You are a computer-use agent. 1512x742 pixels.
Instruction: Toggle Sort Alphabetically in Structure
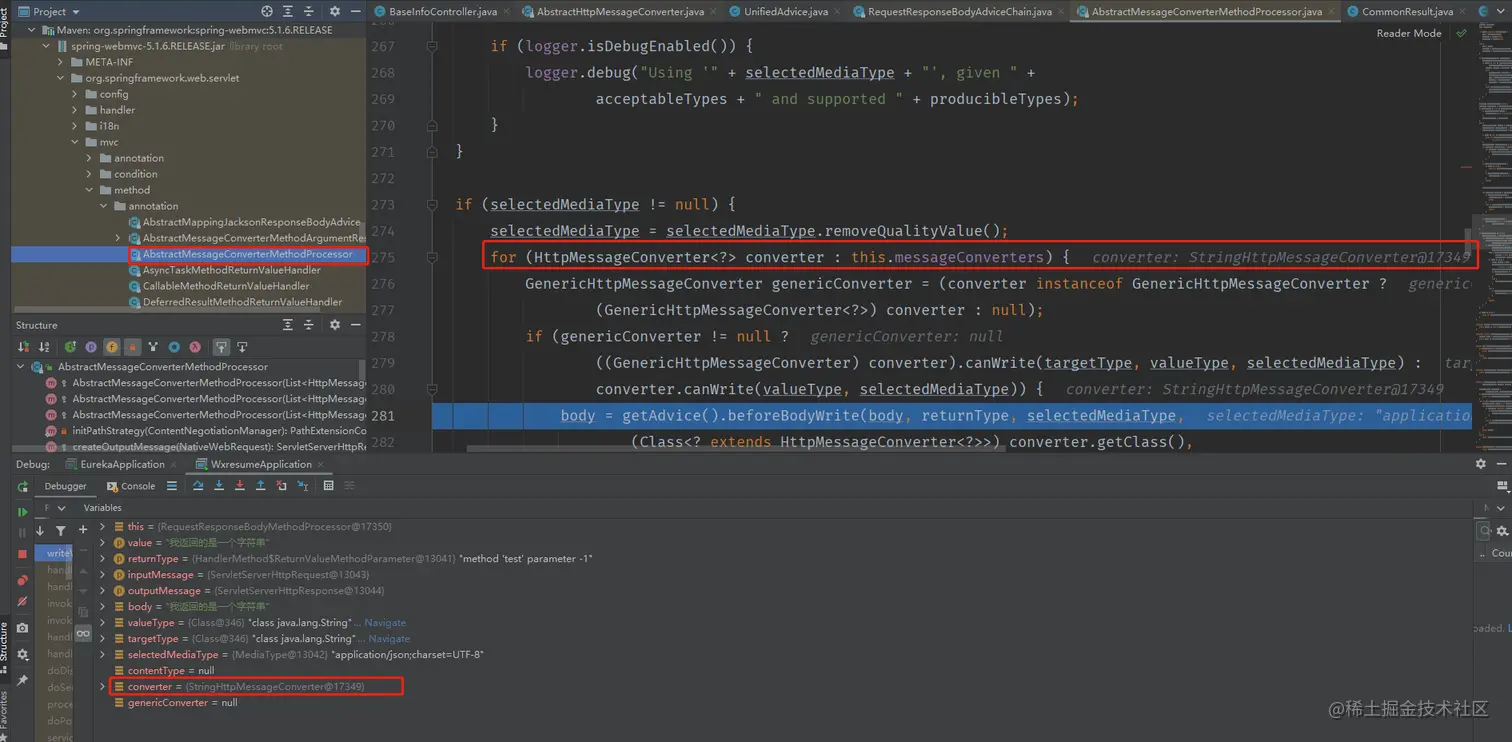tap(44, 347)
